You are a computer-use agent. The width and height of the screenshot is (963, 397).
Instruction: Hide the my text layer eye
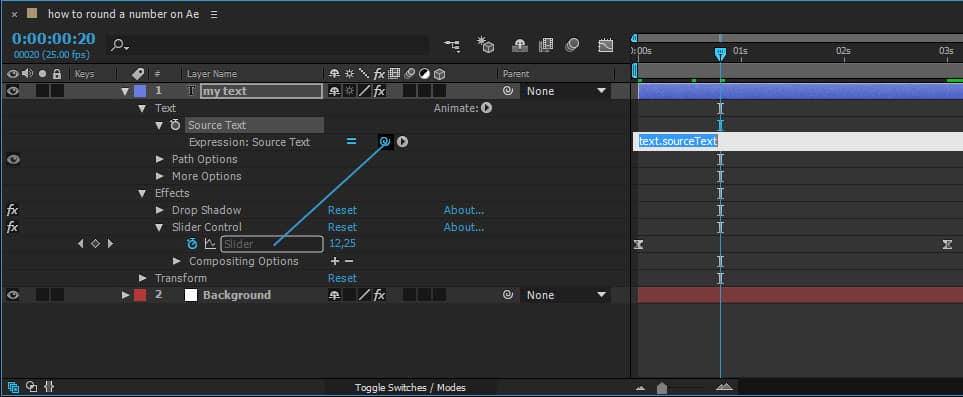tap(12, 91)
